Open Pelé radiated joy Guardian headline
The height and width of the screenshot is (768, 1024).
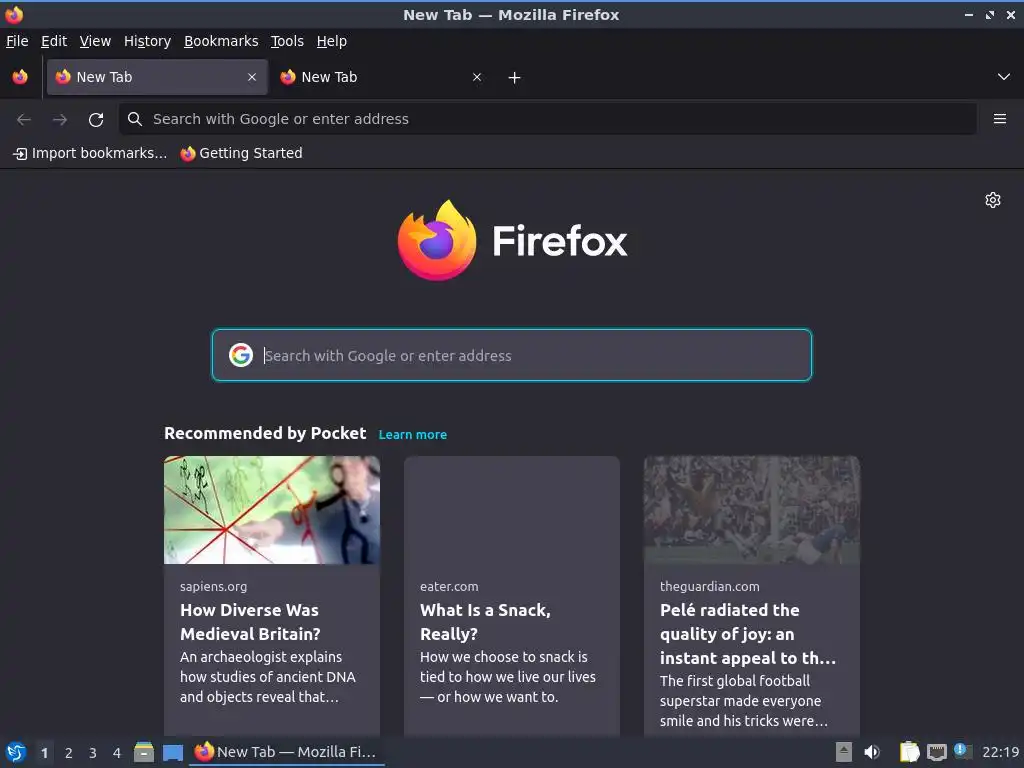click(748, 634)
